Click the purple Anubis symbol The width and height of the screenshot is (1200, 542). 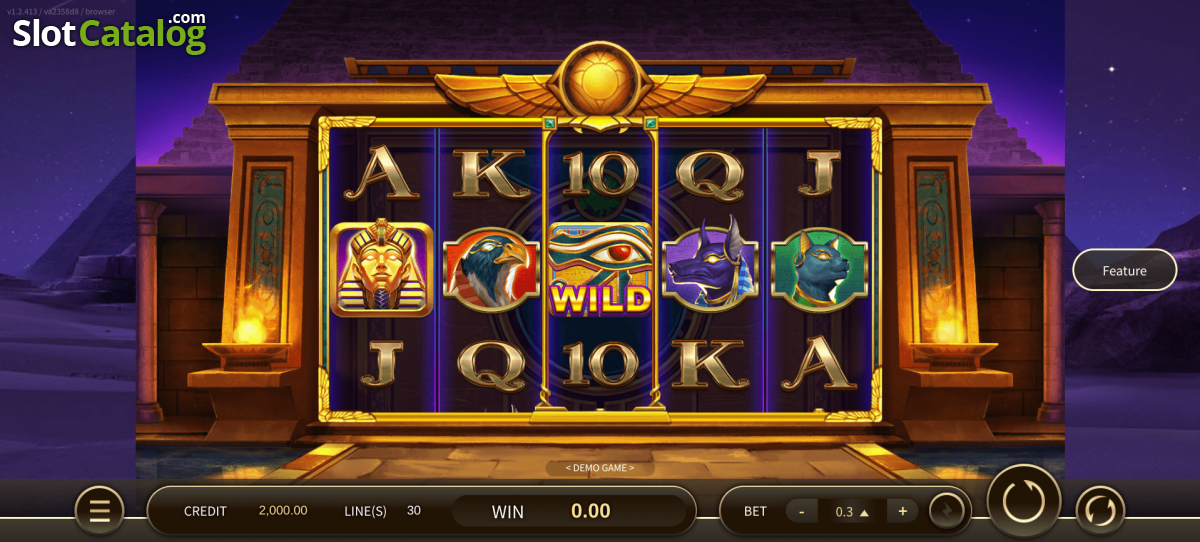[710, 265]
